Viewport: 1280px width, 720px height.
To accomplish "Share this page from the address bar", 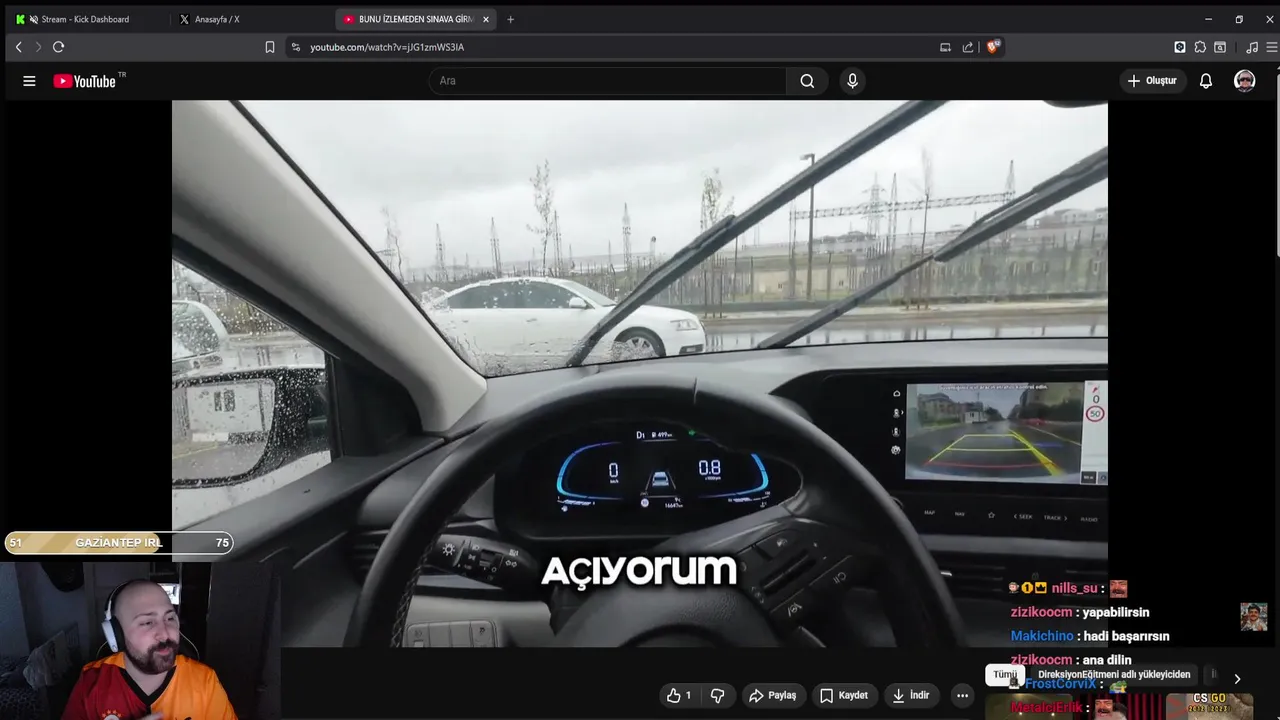I will 968,47.
